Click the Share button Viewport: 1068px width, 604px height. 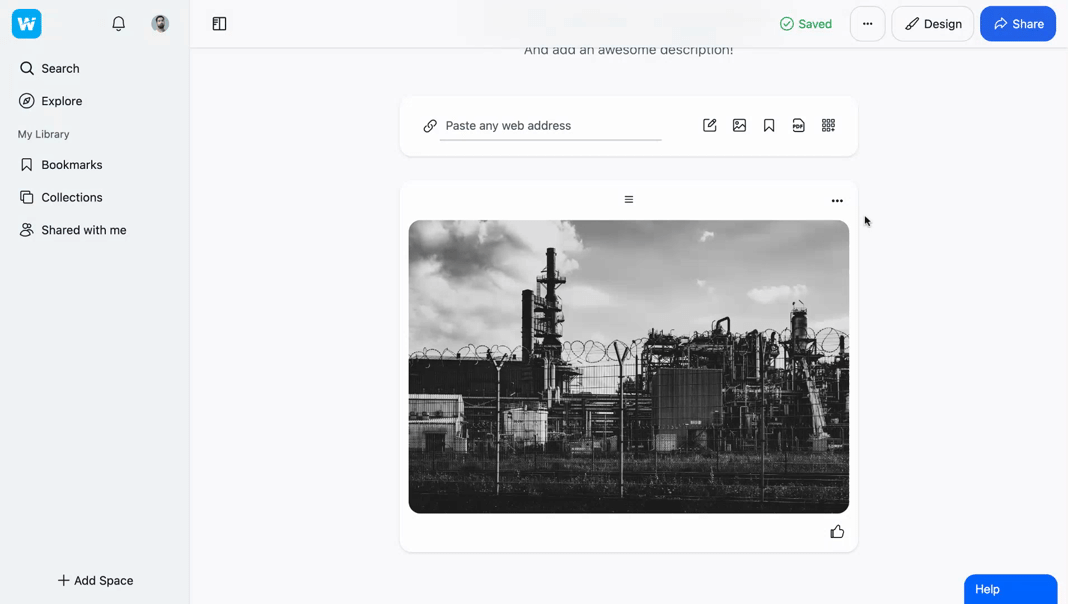[x=1017, y=24]
